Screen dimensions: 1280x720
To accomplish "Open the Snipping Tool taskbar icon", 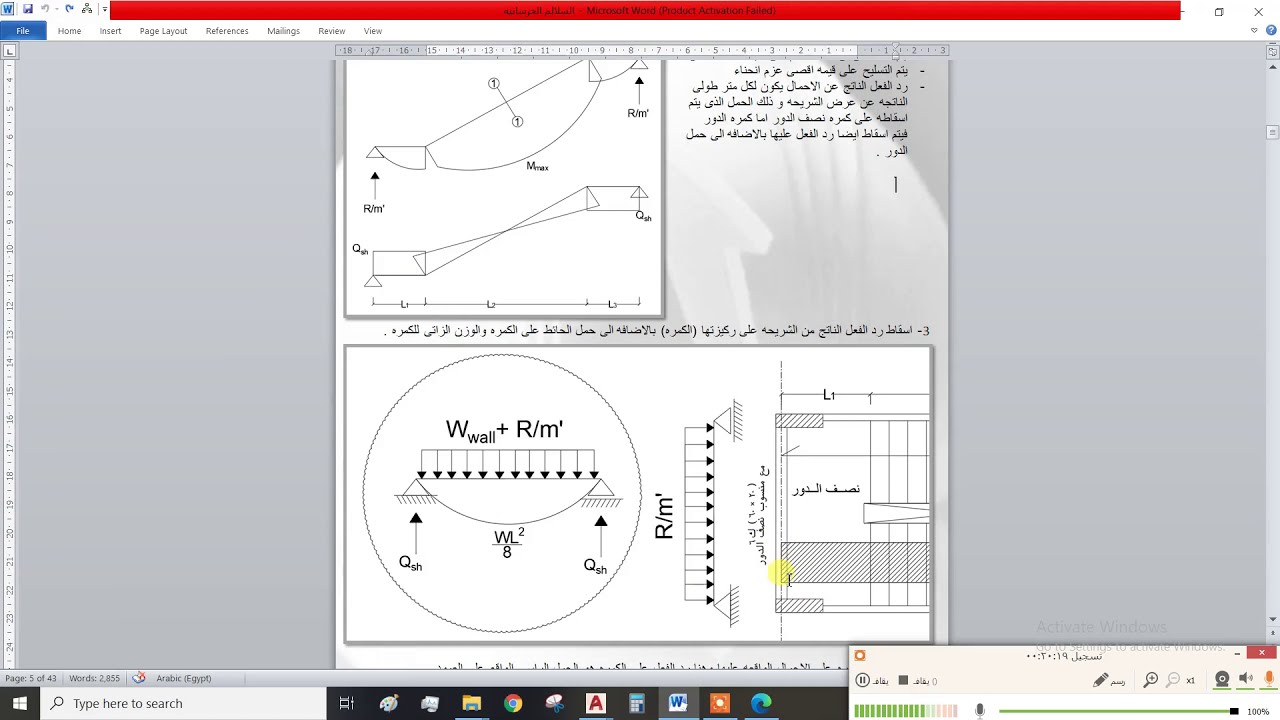I will point(554,703).
